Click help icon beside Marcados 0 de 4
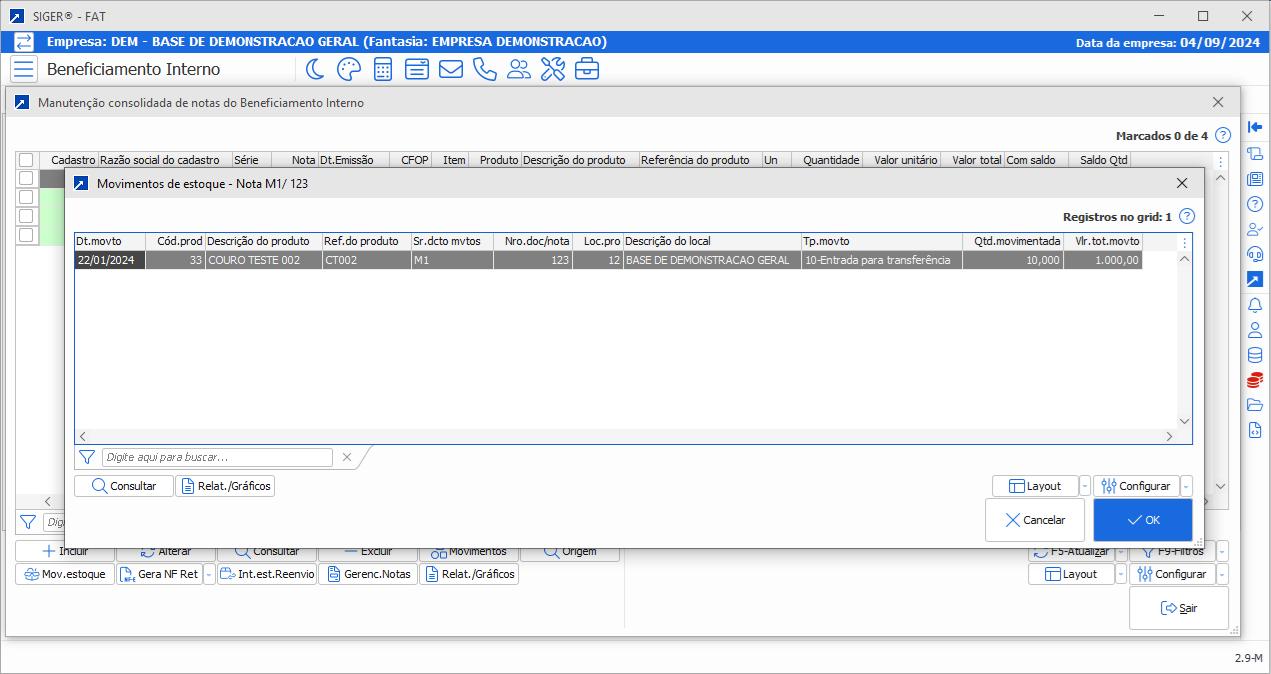Screen dimensions: 1271x674 [x=1223, y=135]
